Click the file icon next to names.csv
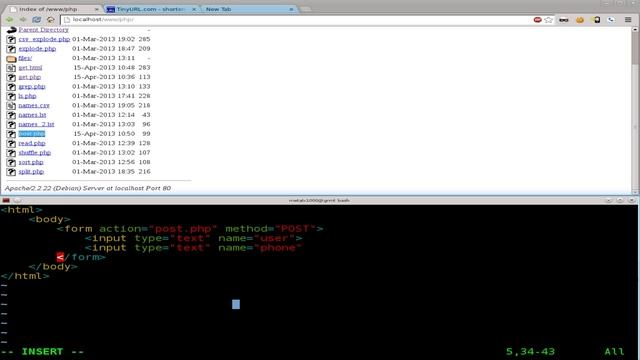Screen dimensions: 640x360 pyautogui.click(x=11, y=106)
